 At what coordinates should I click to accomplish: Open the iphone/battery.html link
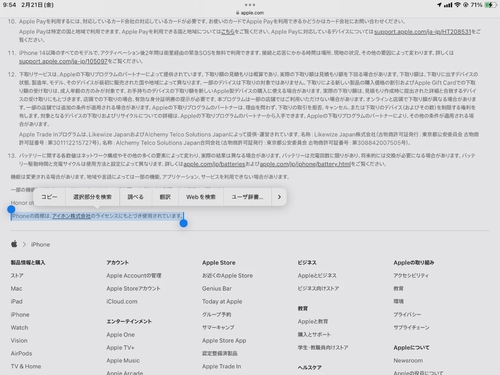coord(305,164)
